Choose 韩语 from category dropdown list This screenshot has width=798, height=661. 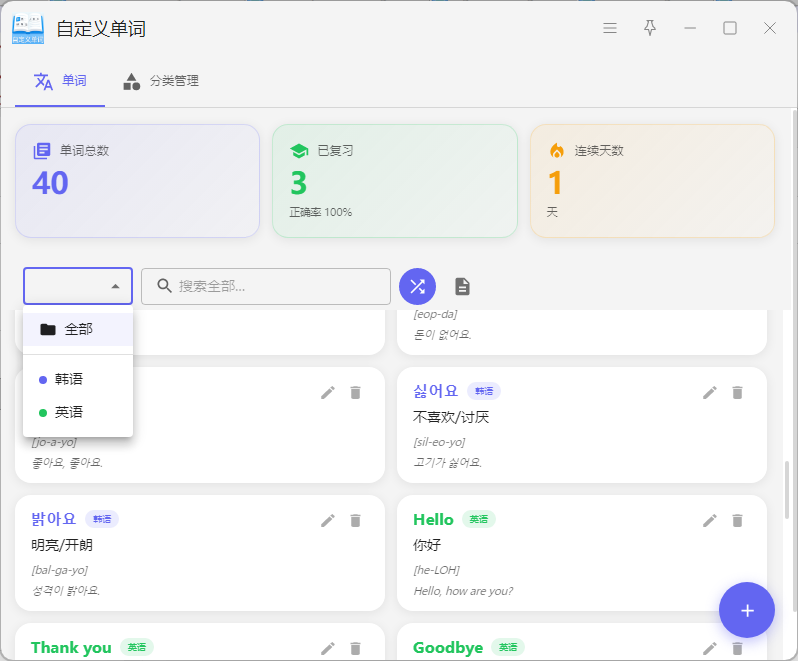pos(69,379)
